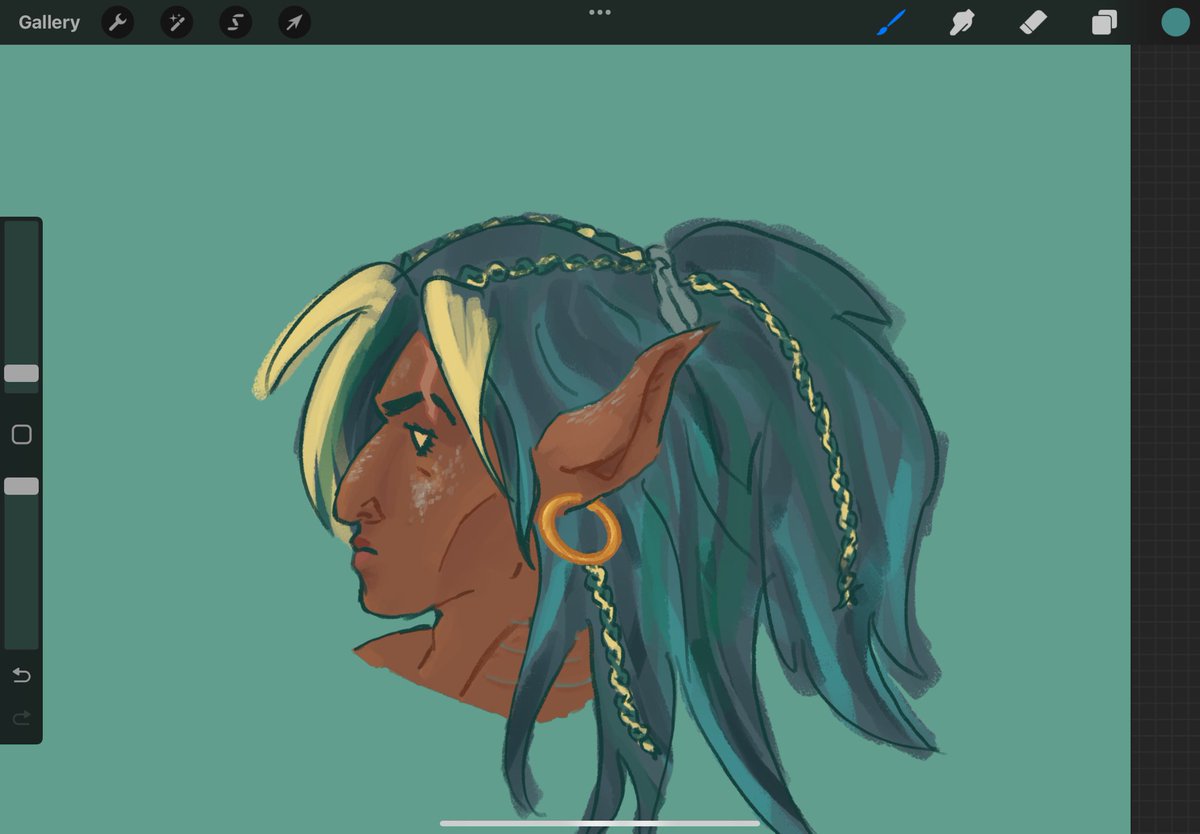Click the brush size slider handle
Viewport: 1200px width, 834px height.
21,373
